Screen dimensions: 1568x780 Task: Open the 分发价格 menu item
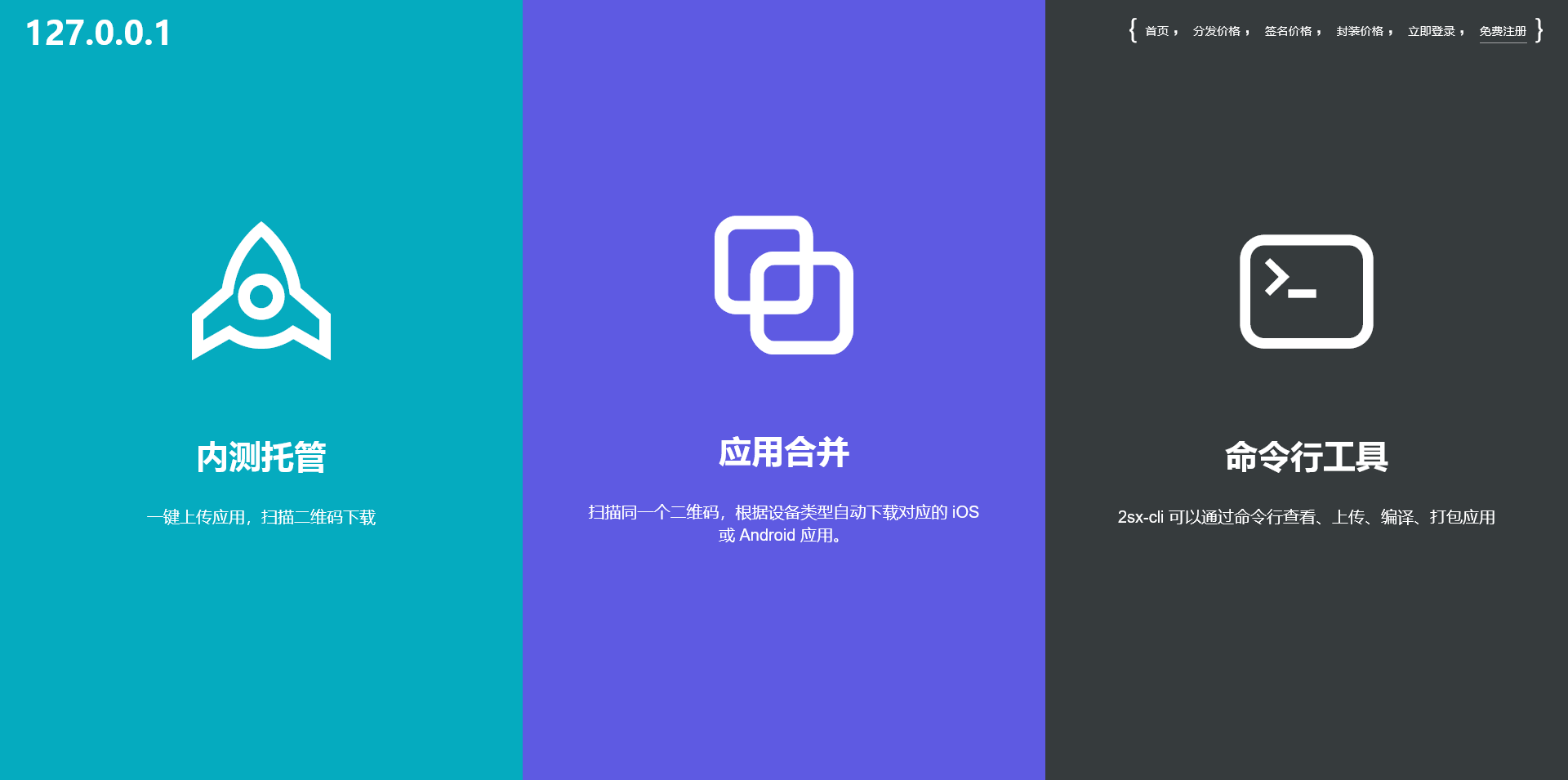(x=1217, y=31)
